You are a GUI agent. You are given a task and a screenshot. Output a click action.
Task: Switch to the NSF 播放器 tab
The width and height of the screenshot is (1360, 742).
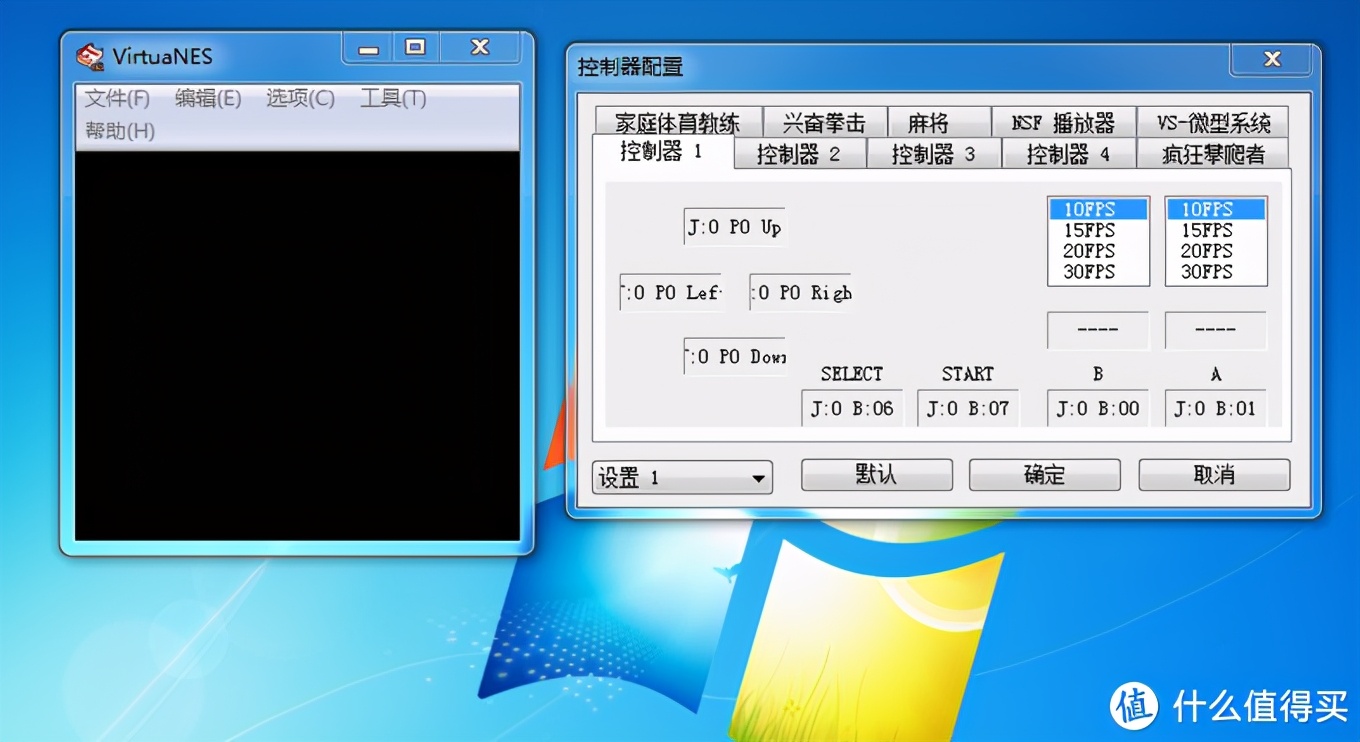1063,121
